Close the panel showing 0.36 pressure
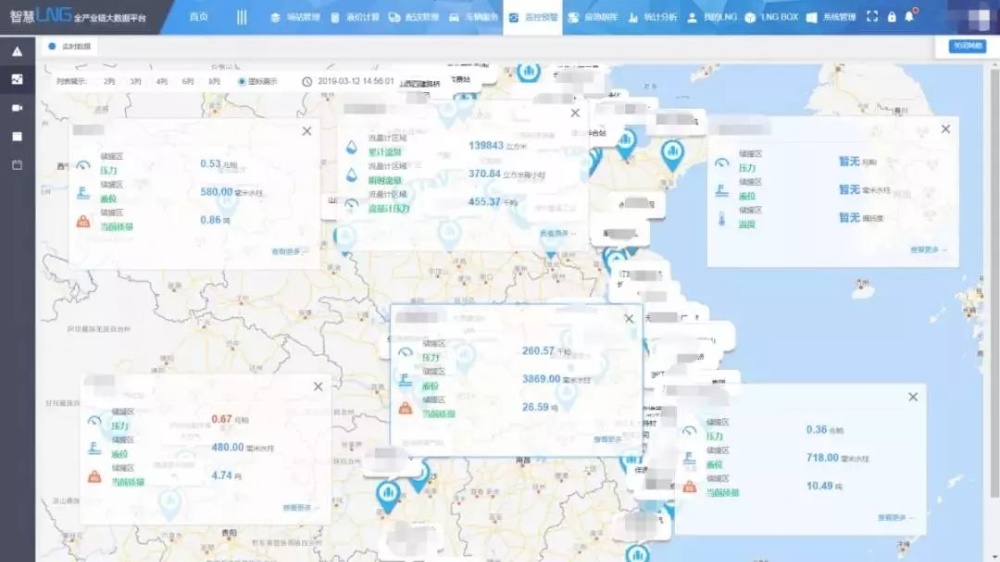The width and height of the screenshot is (1000, 562). pyautogui.click(x=913, y=397)
